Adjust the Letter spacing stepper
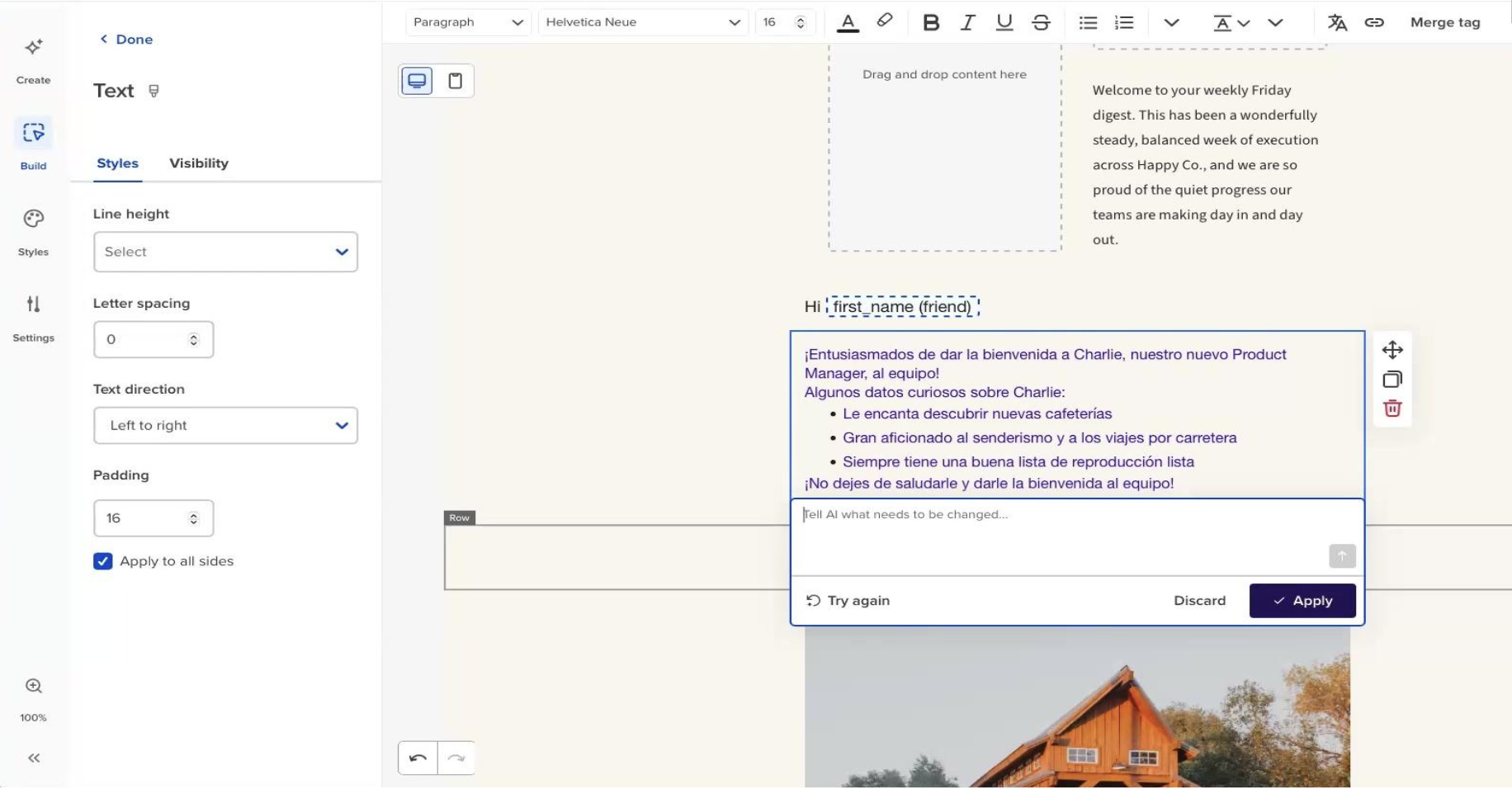This screenshot has width=1512, height=789. pyautogui.click(x=193, y=339)
